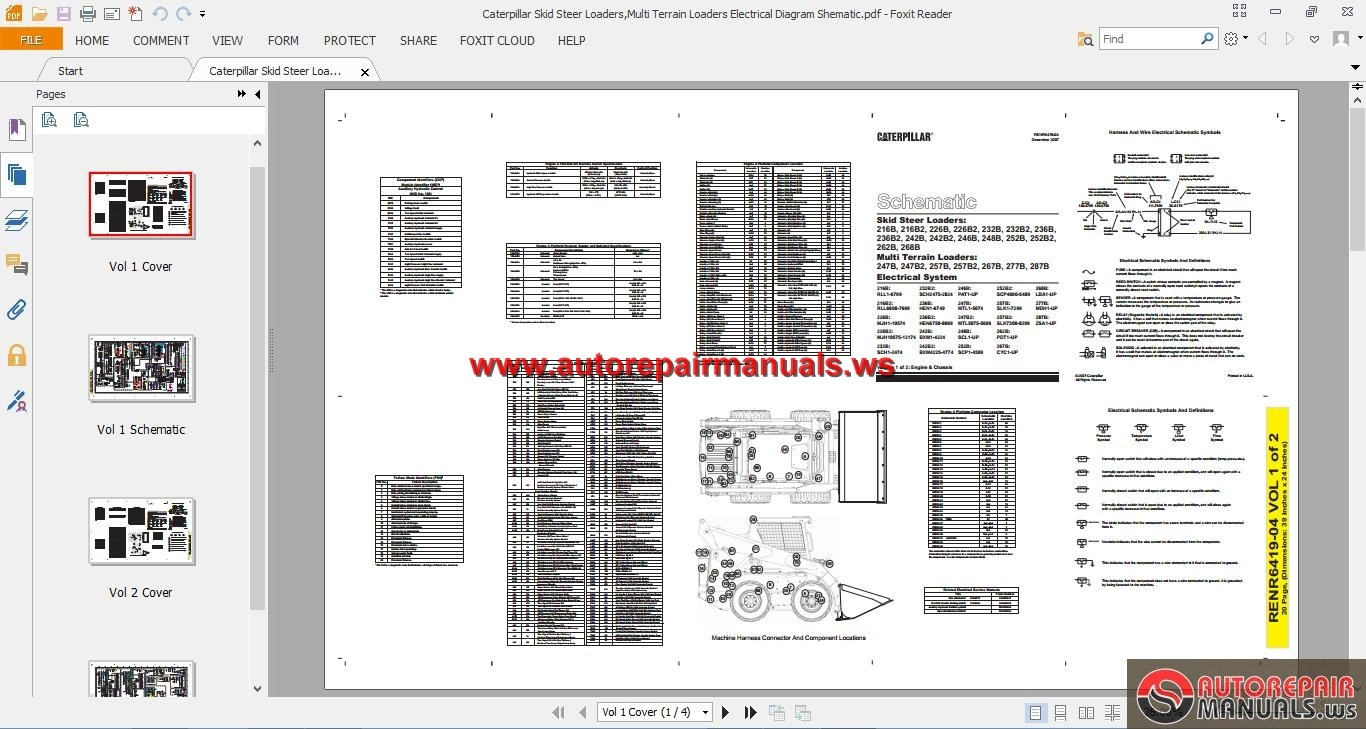Screen dimensions: 1366x729
Task: Click the thumbnails panel scroll down arrow
Action: coord(257,688)
